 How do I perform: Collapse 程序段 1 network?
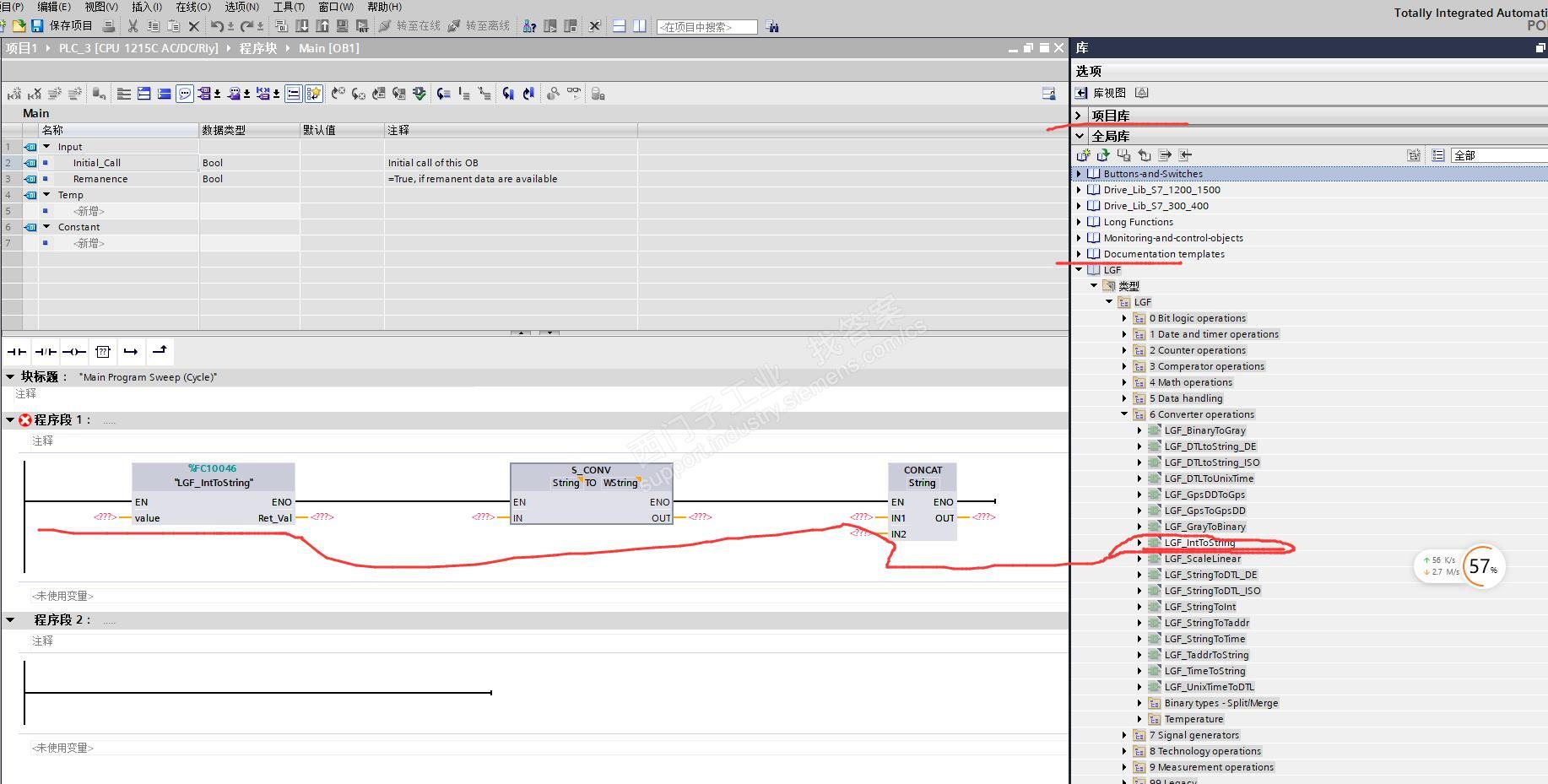click(x=10, y=419)
